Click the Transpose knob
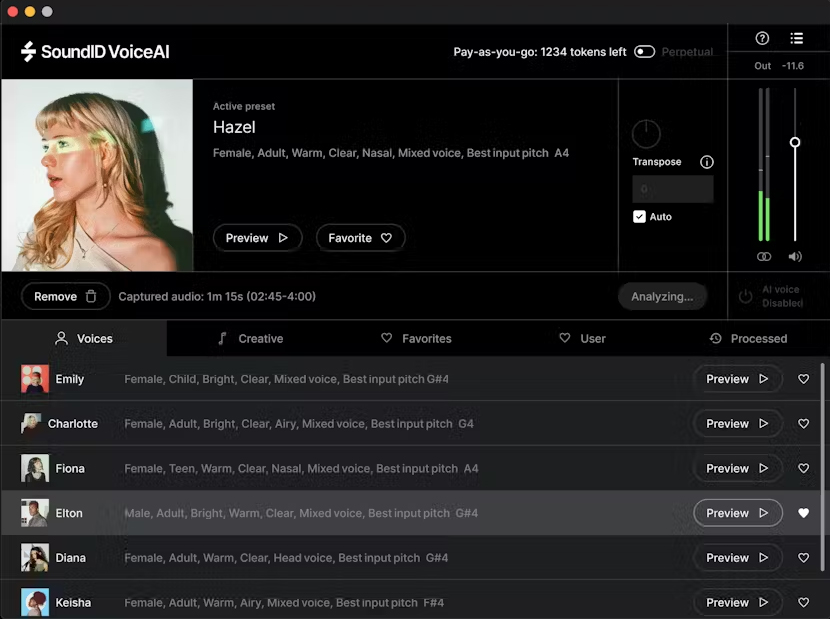The image size is (830, 619). (646, 133)
